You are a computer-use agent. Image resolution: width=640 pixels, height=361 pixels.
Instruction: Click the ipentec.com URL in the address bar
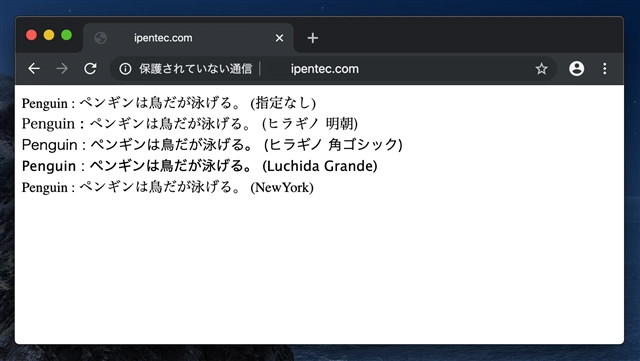click(325, 69)
